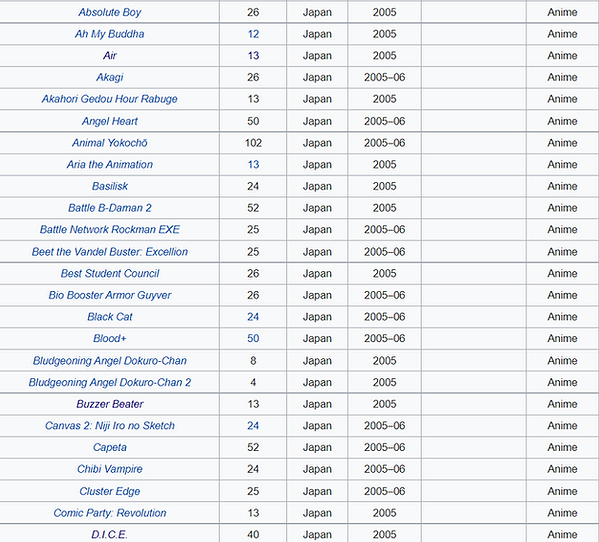Select the 4 episodes cell for Dokuro-Chan 2

coord(253,382)
